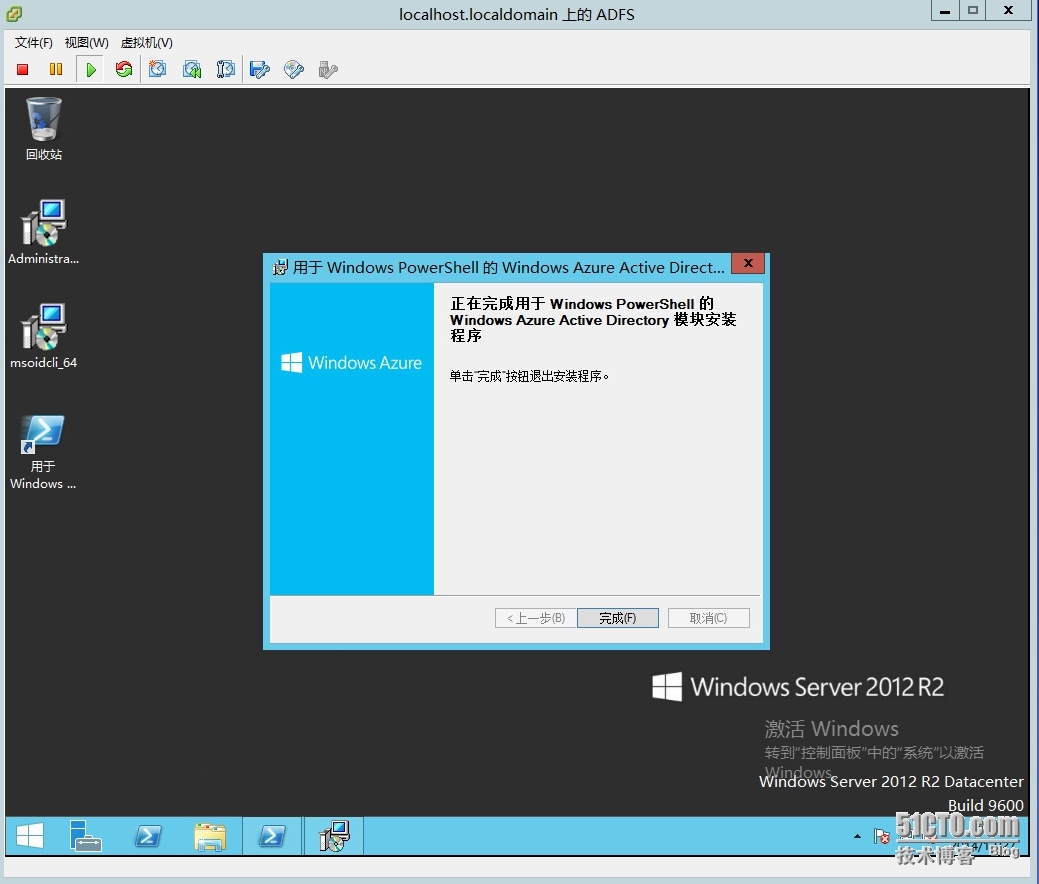Switch to the running PowerShell taskbar window
Viewport: 1039px width, 884px height.
coord(272,836)
